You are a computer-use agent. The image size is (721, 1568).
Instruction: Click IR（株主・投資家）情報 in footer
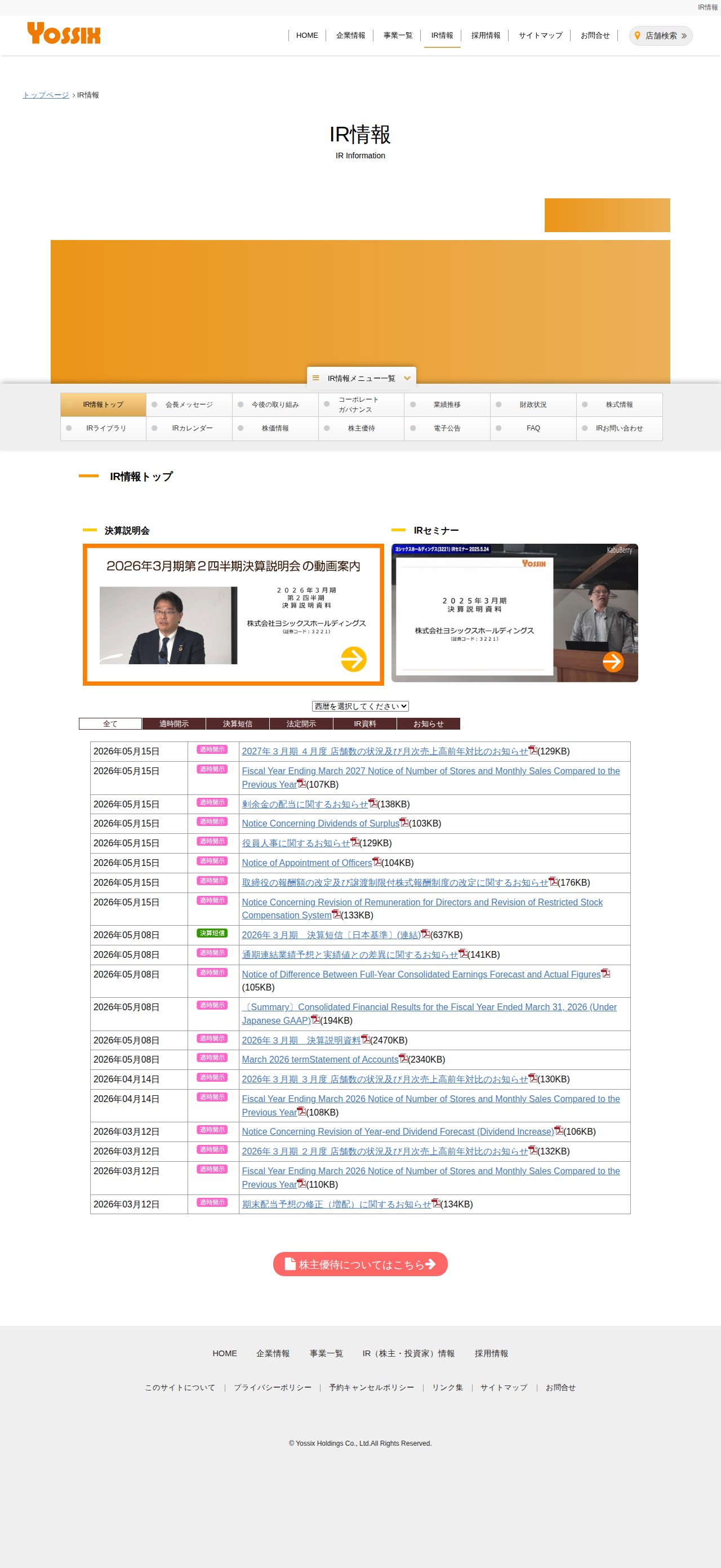(x=408, y=1353)
